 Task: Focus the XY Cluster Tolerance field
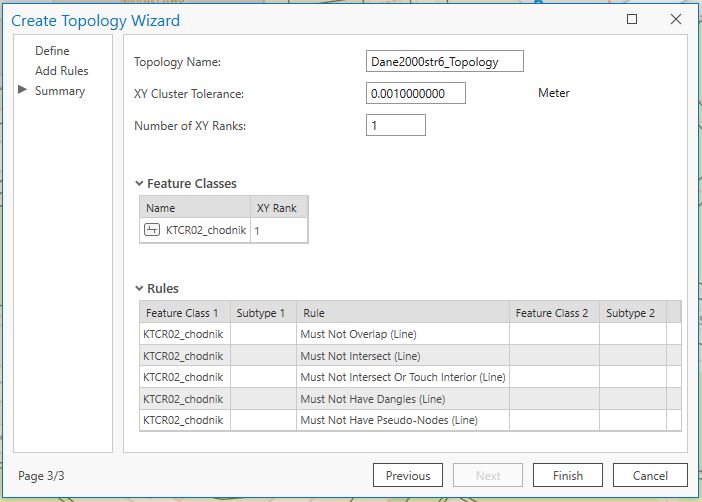415,94
